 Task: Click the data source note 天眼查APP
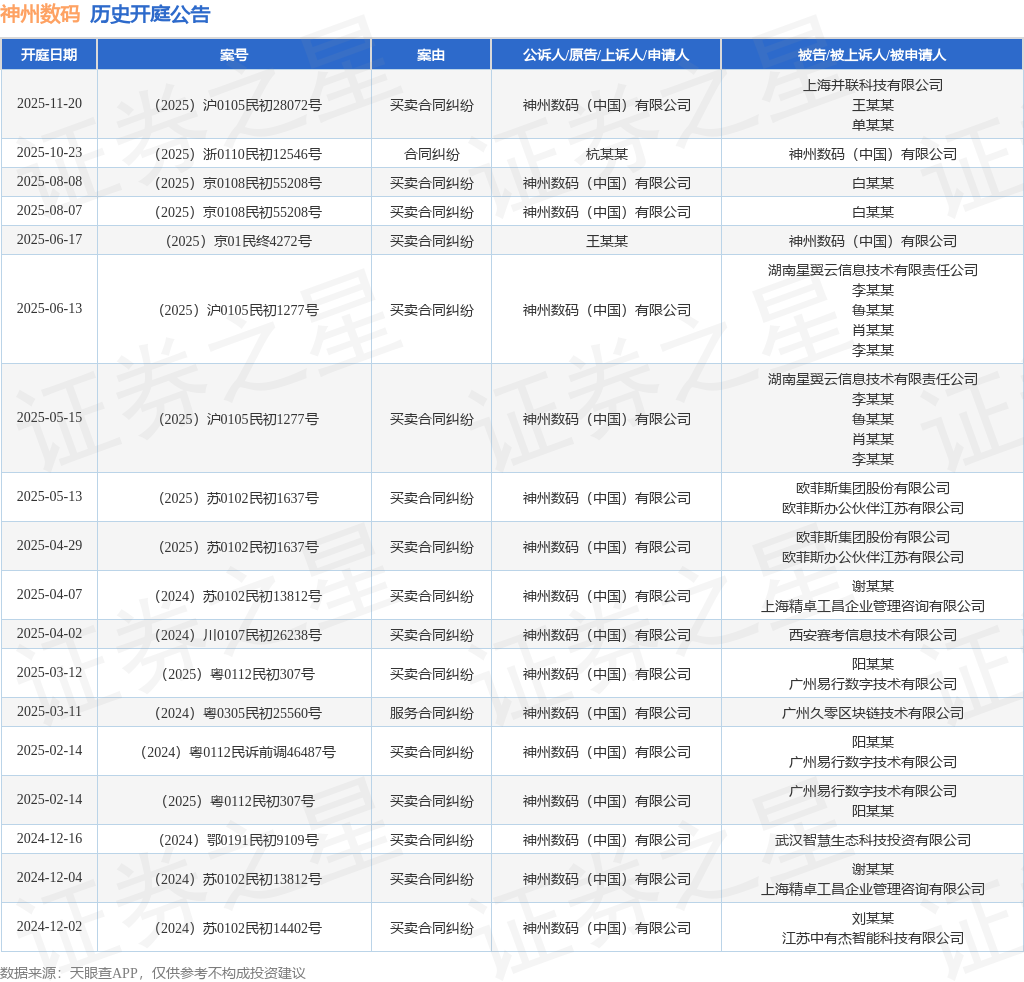(104, 973)
